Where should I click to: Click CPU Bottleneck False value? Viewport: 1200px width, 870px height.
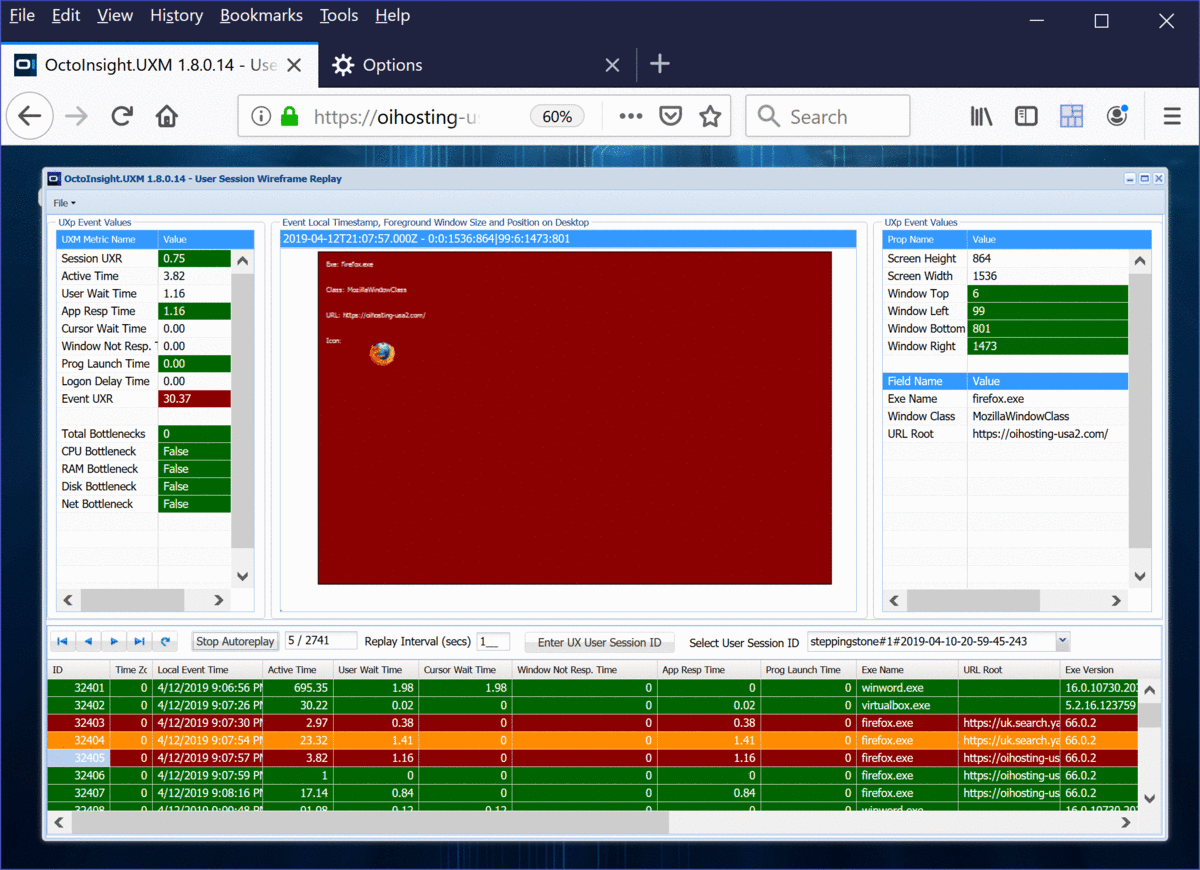pyautogui.click(x=194, y=451)
